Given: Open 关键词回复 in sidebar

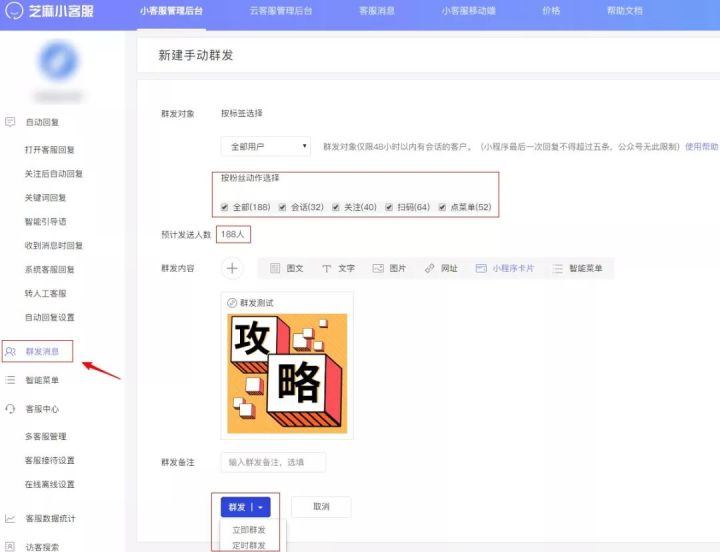Looking at the screenshot, I should [x=45, y=197].
